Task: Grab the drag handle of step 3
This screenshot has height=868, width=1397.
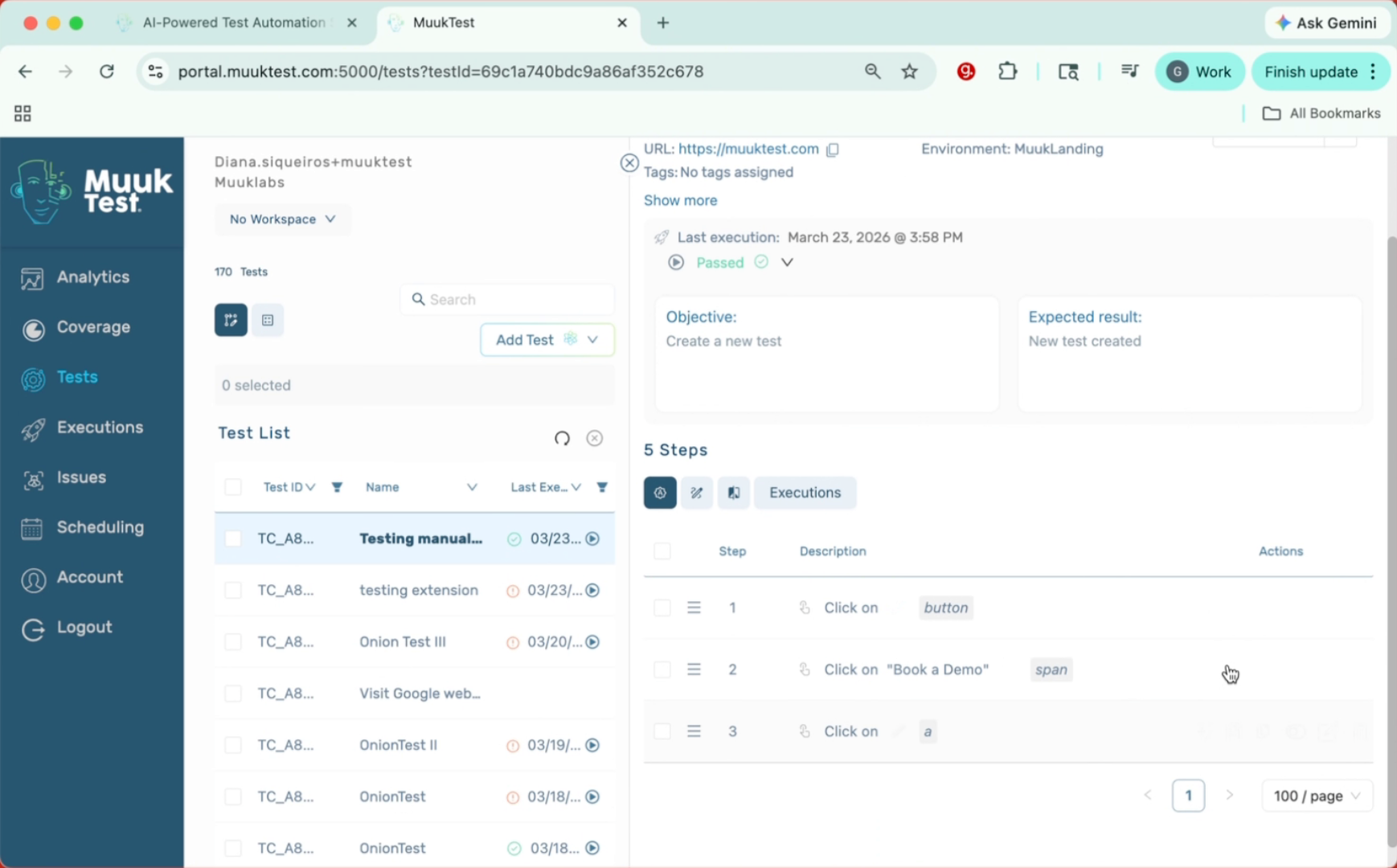Action: (694, 731)
